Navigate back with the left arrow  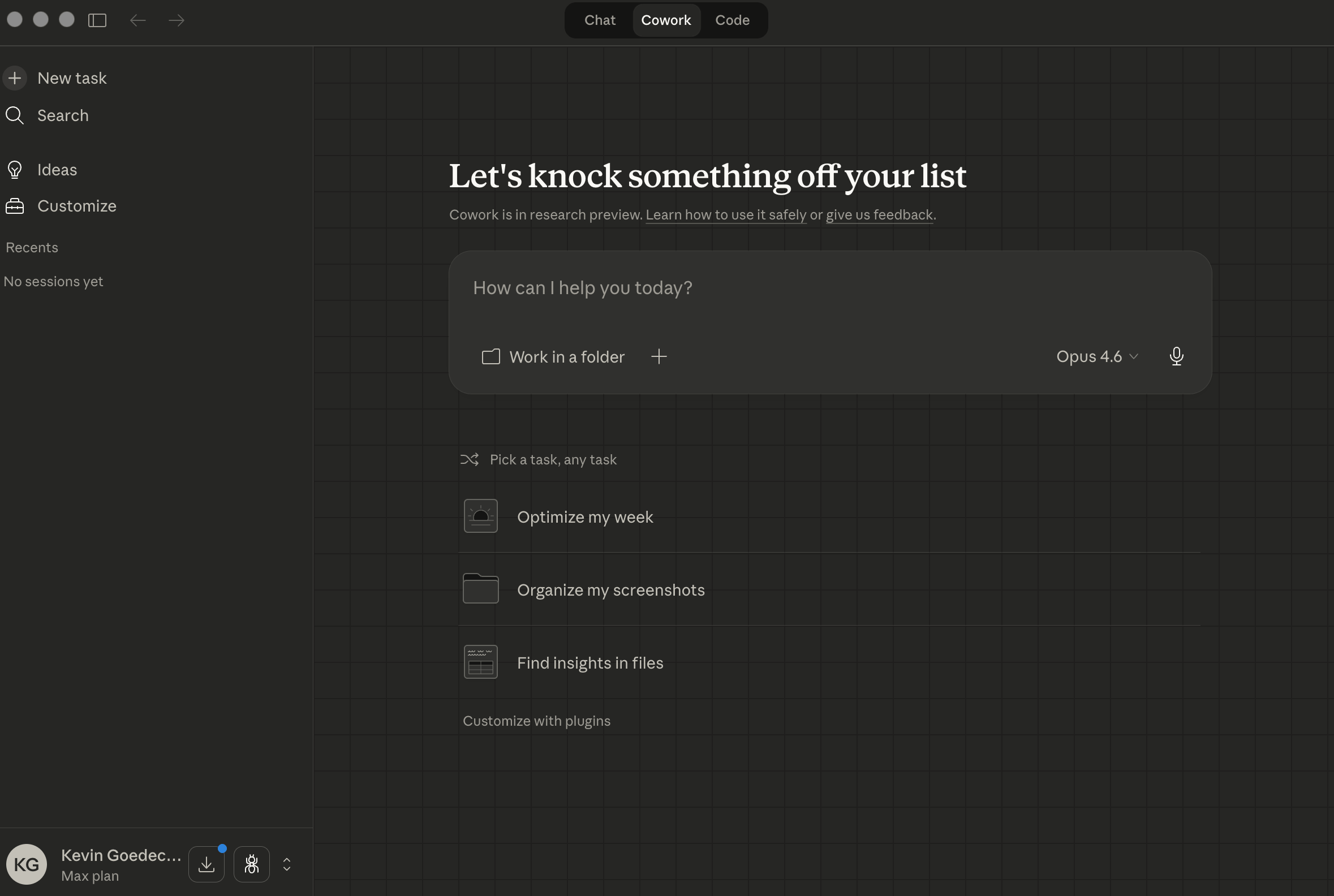click(x=137, y=20)
